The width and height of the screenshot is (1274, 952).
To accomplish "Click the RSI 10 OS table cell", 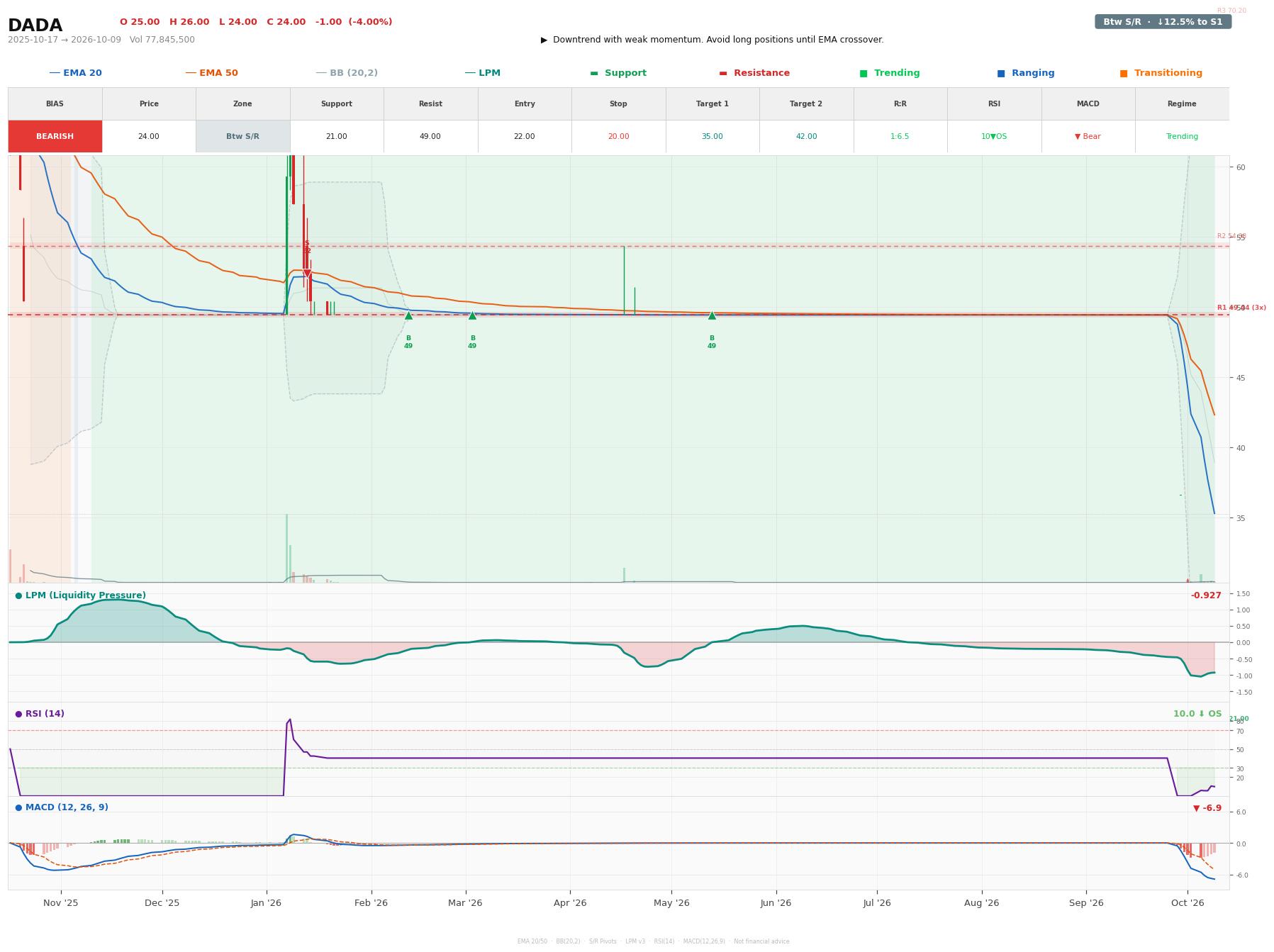I will pos(994,136).
